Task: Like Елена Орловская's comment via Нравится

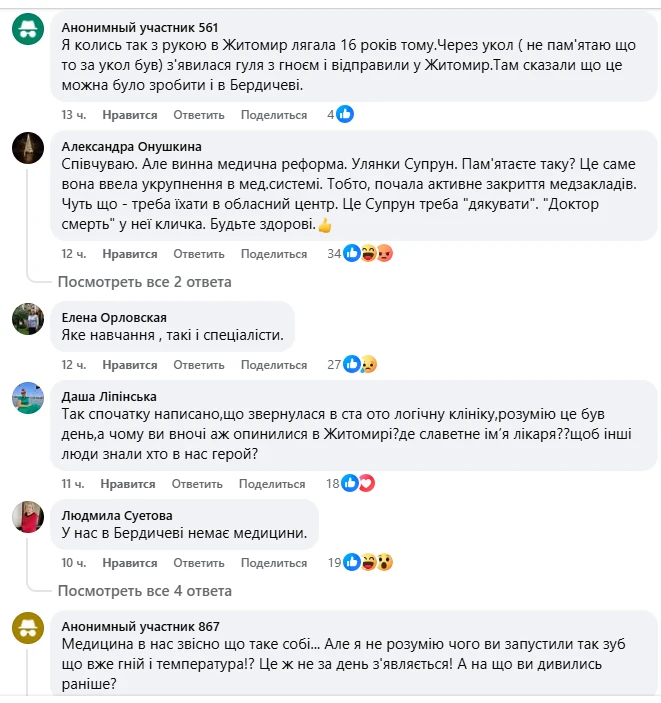Action: point(129,364)
